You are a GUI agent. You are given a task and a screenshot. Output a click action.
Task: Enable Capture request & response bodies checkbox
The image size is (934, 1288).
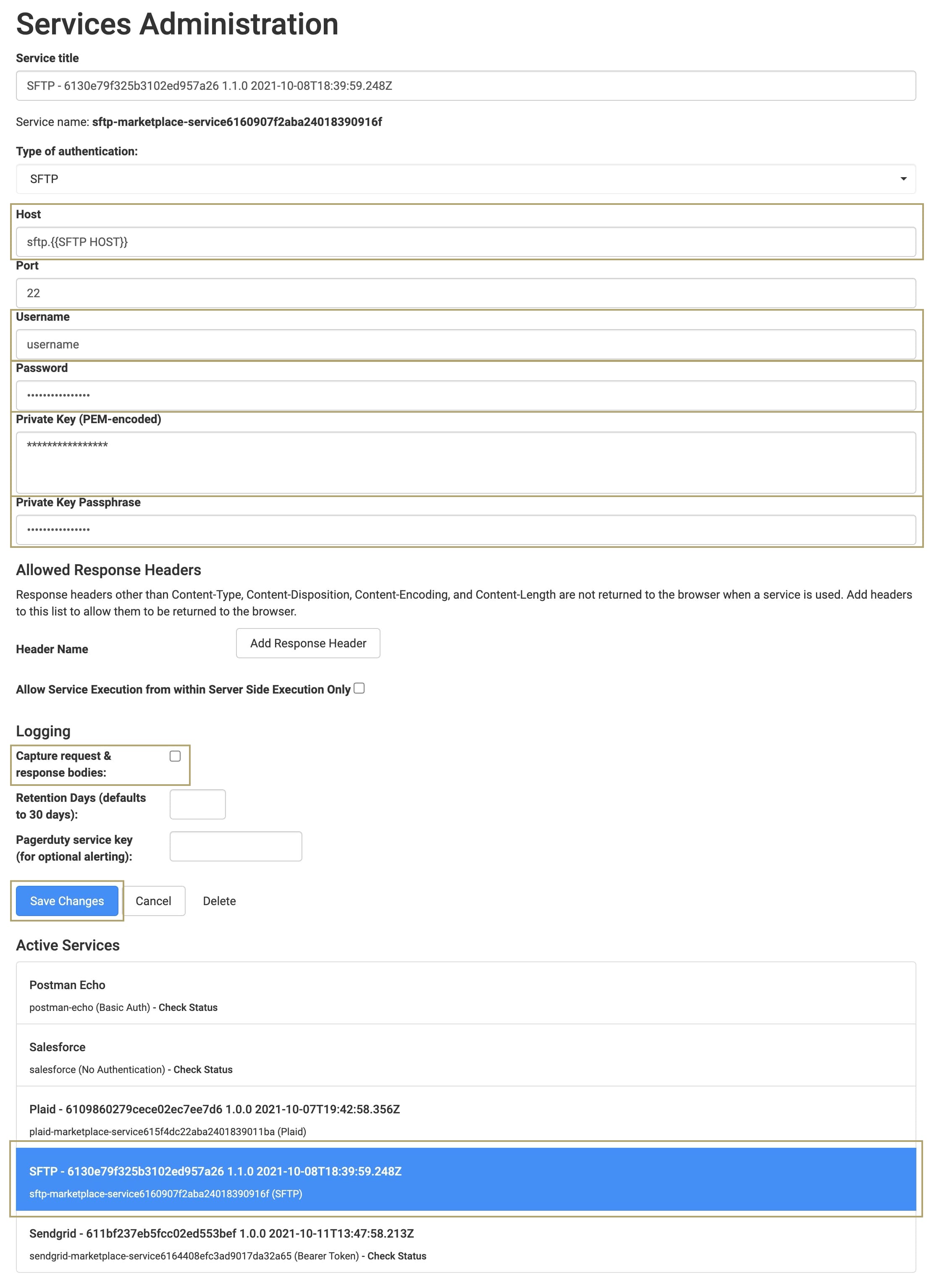click(x=175, y=756)
